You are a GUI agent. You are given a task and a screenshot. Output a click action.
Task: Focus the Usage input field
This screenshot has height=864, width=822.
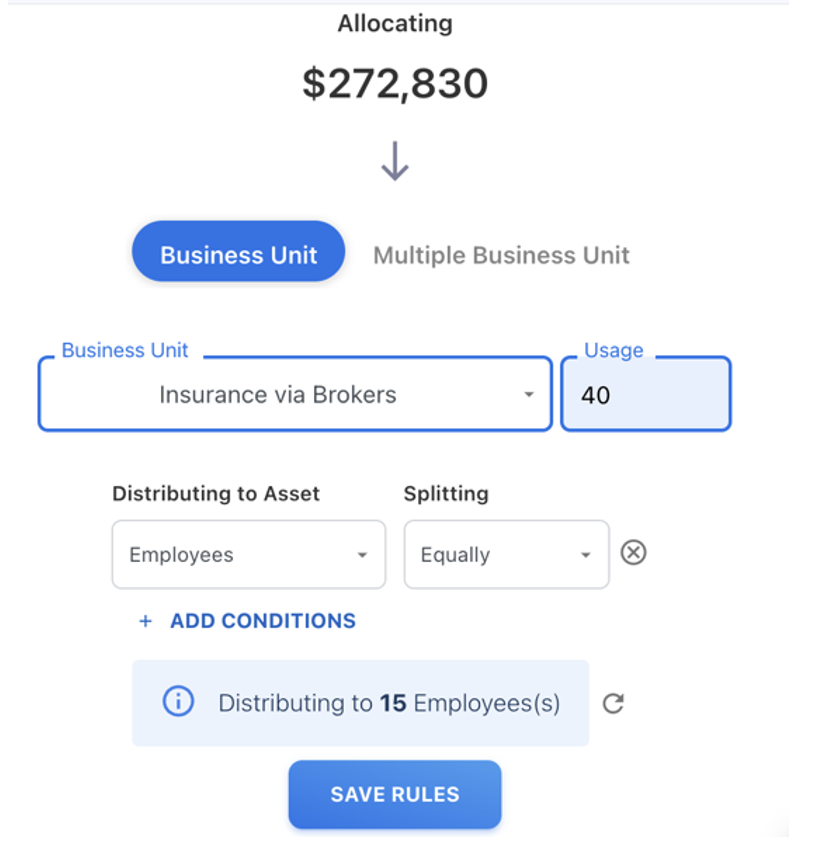click(x=646, y=395)
